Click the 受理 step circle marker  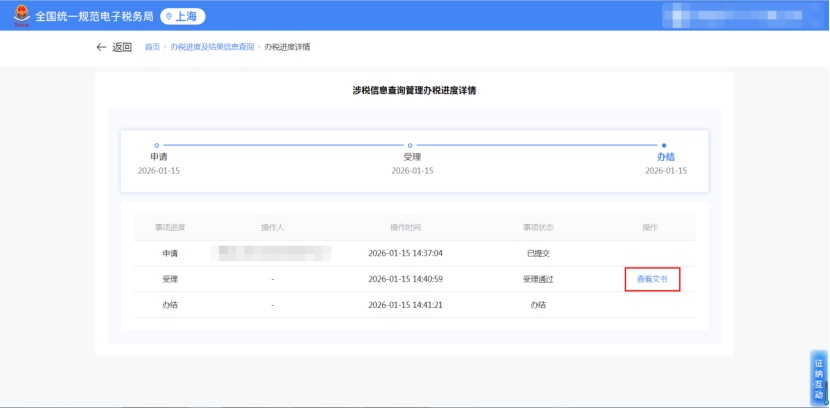pyautogui.click(x=410, y=145)
